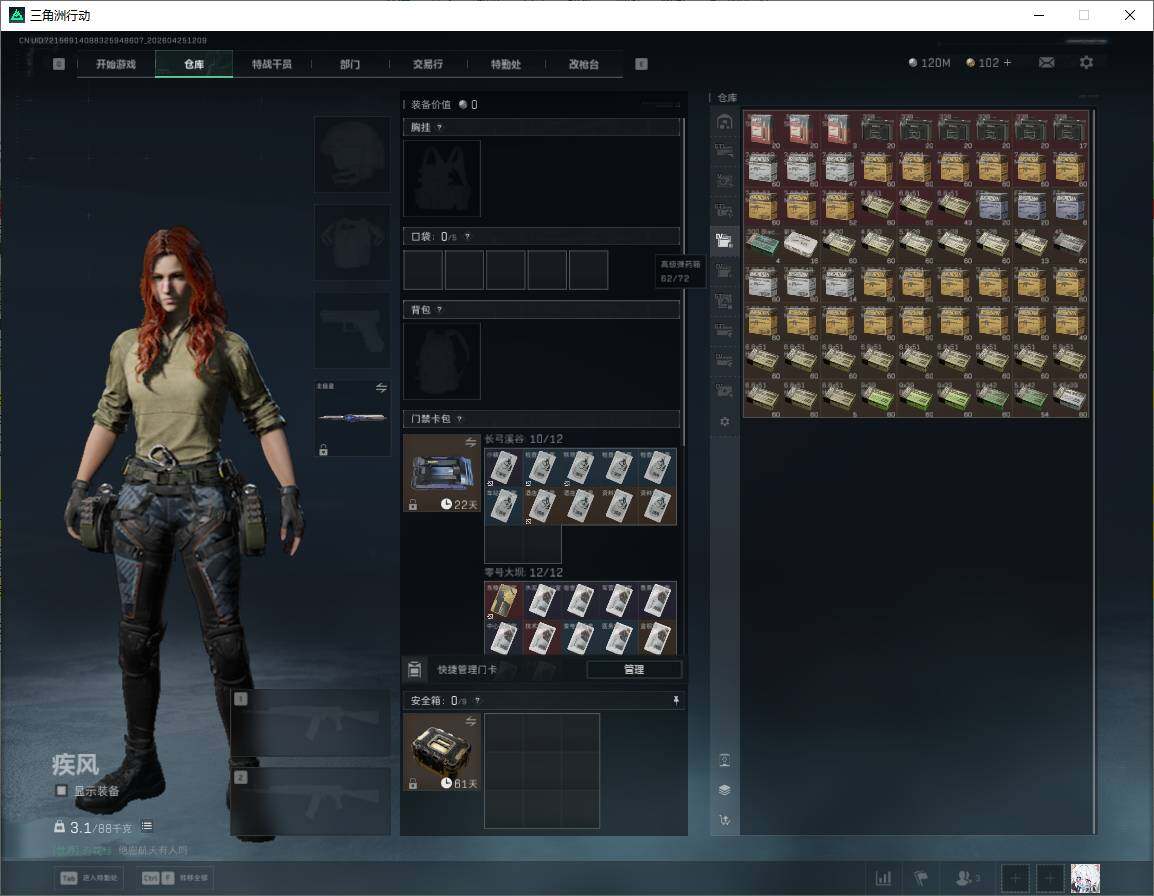Click the first keycard in 长弓溪谷
Image resolution: width=1154 pixels, height=896 pixels.
pos(503,467)
